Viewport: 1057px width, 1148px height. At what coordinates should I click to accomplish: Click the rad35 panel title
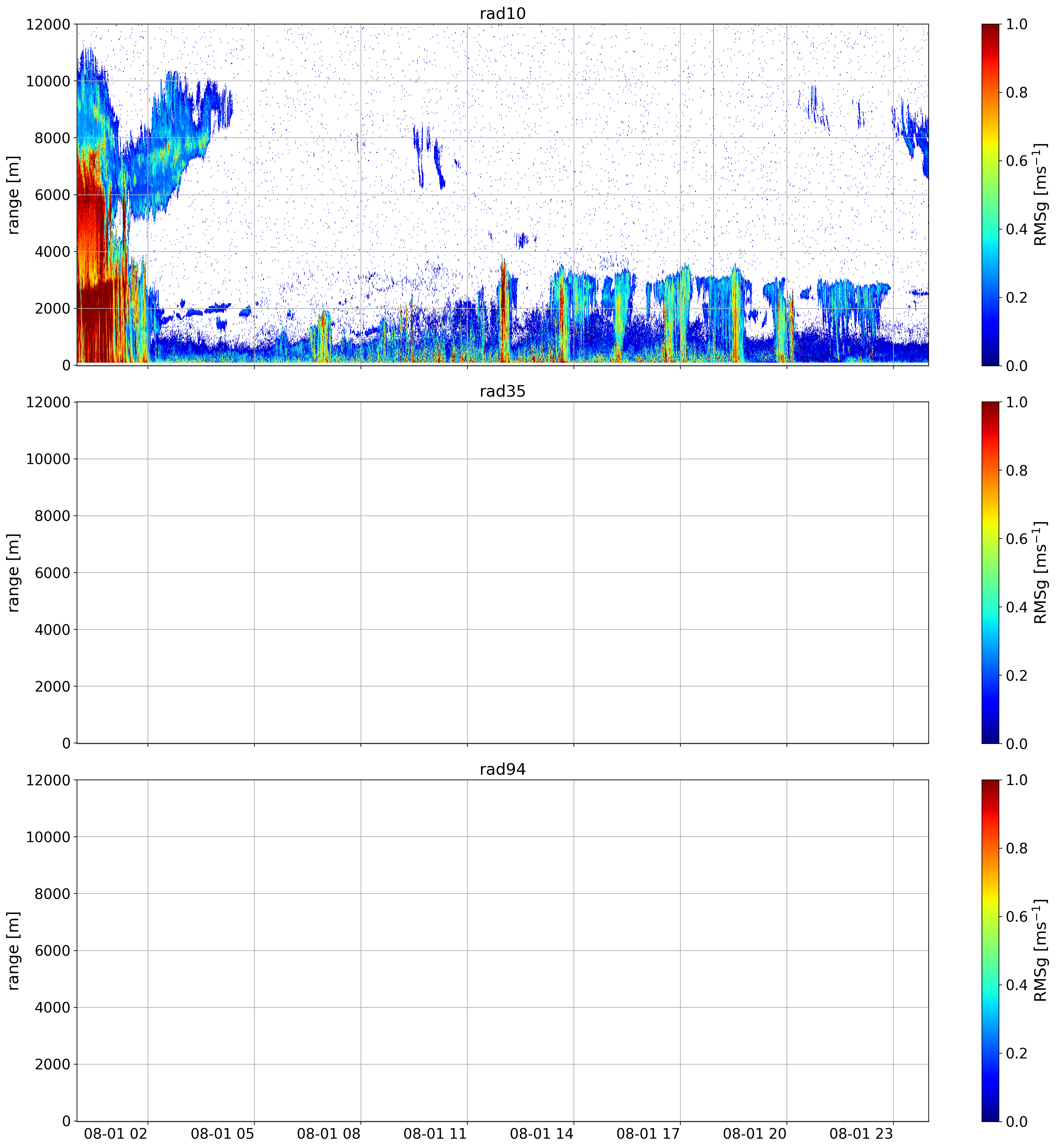point(502,392)
